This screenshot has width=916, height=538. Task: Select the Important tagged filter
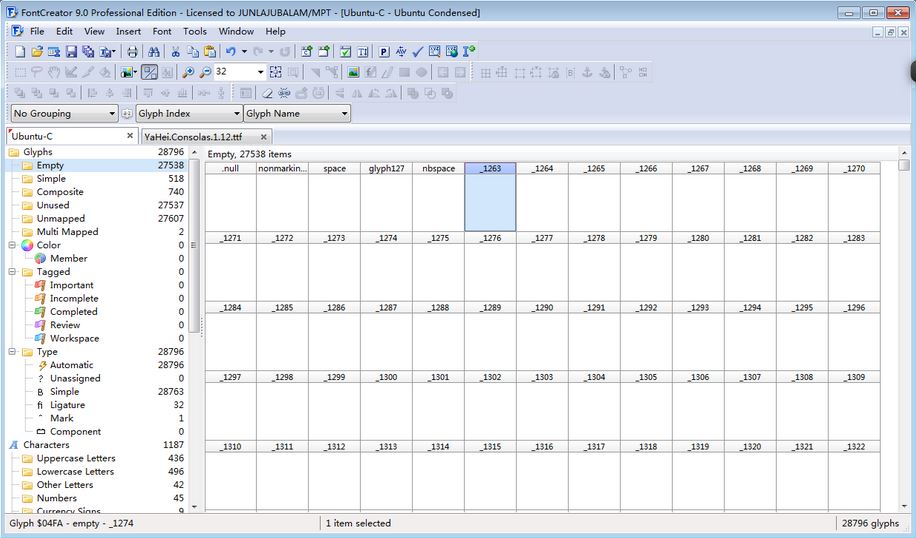[71, 285]
